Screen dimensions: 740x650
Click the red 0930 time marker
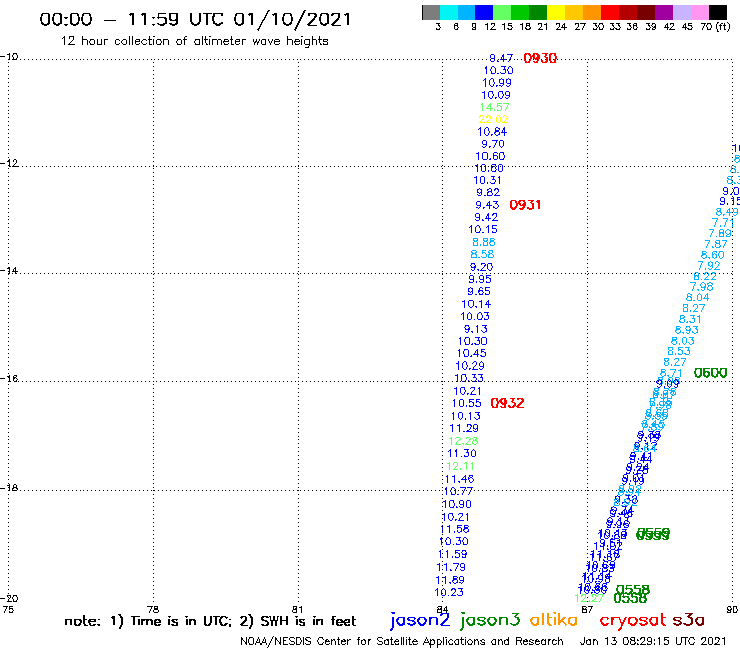click(540, 58)
